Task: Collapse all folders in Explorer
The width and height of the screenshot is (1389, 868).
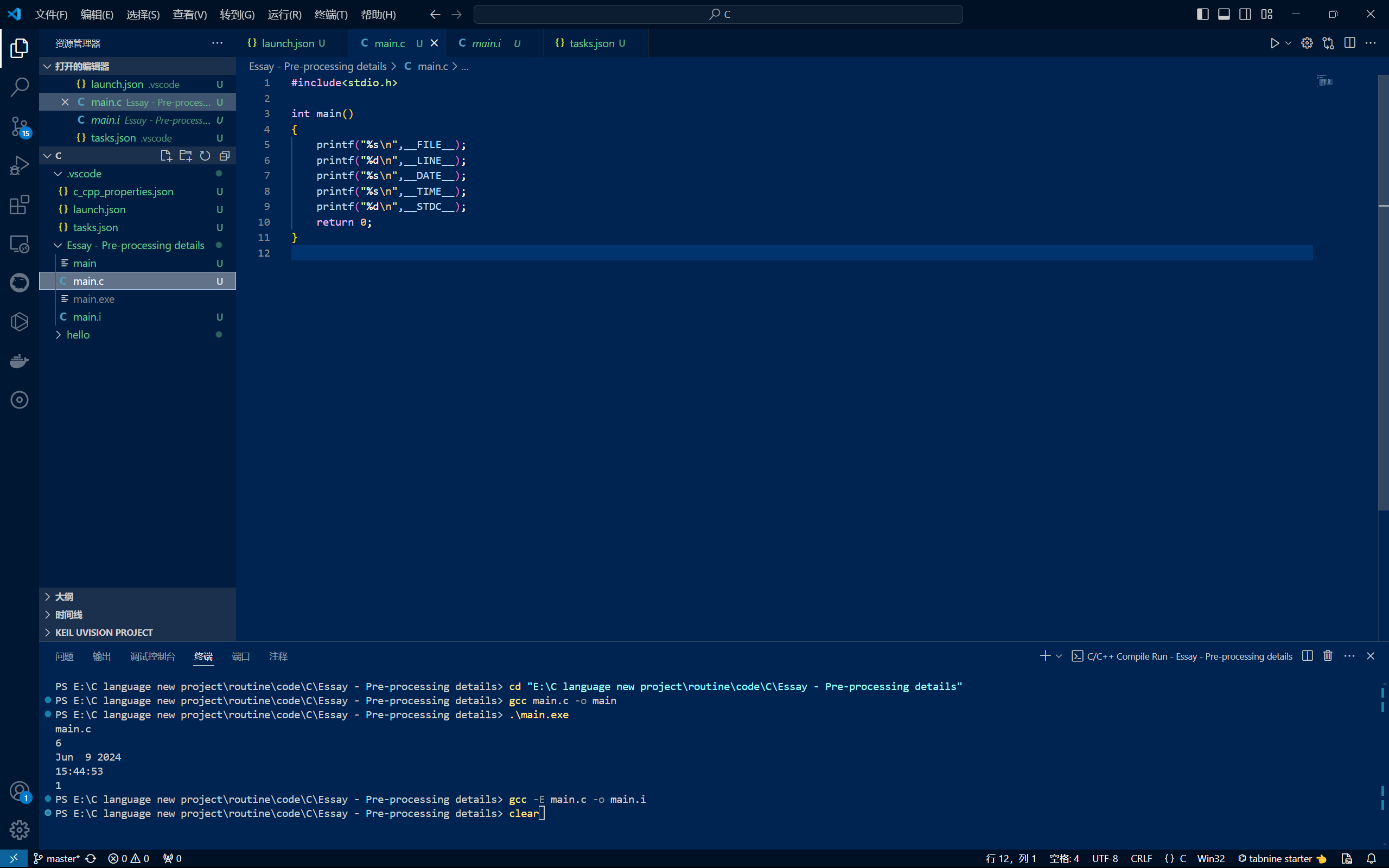Action: coord(225,156)
